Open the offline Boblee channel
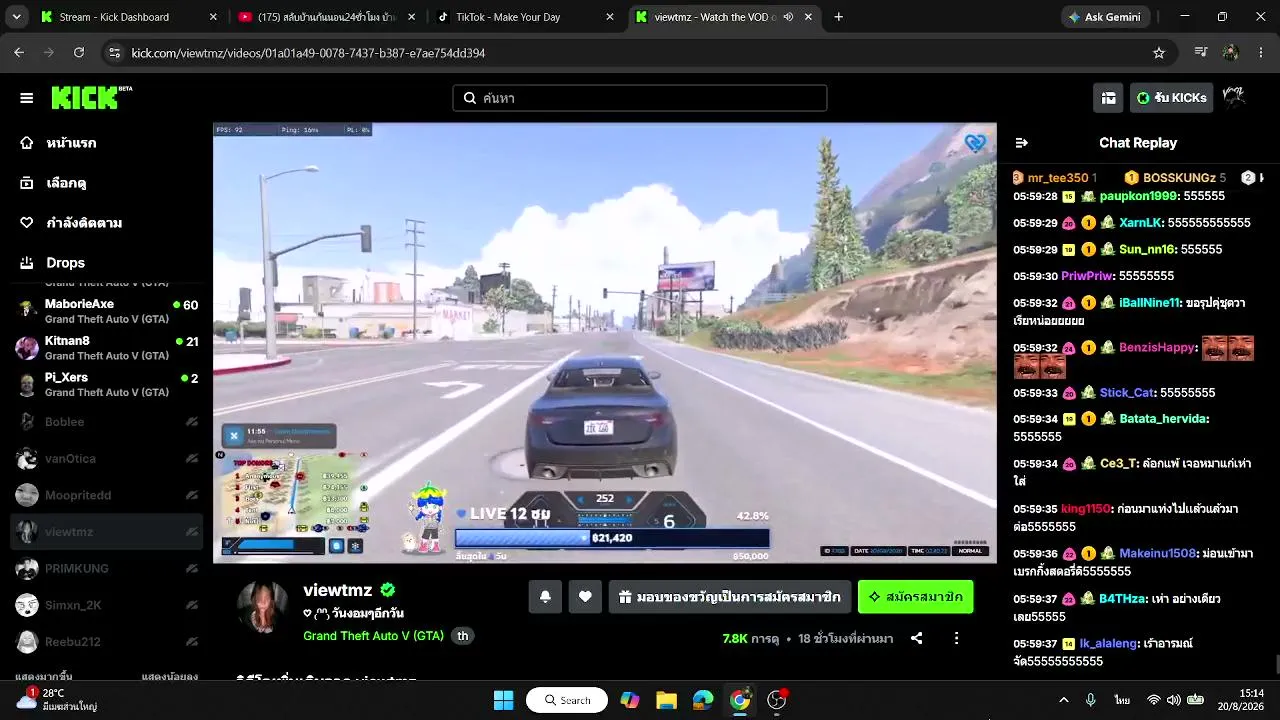1280x720 pixels. (107, 422)
